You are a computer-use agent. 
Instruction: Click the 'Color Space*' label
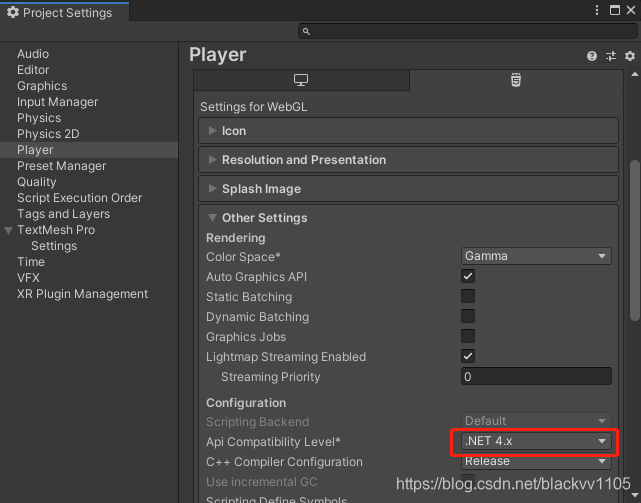(243, 257)
